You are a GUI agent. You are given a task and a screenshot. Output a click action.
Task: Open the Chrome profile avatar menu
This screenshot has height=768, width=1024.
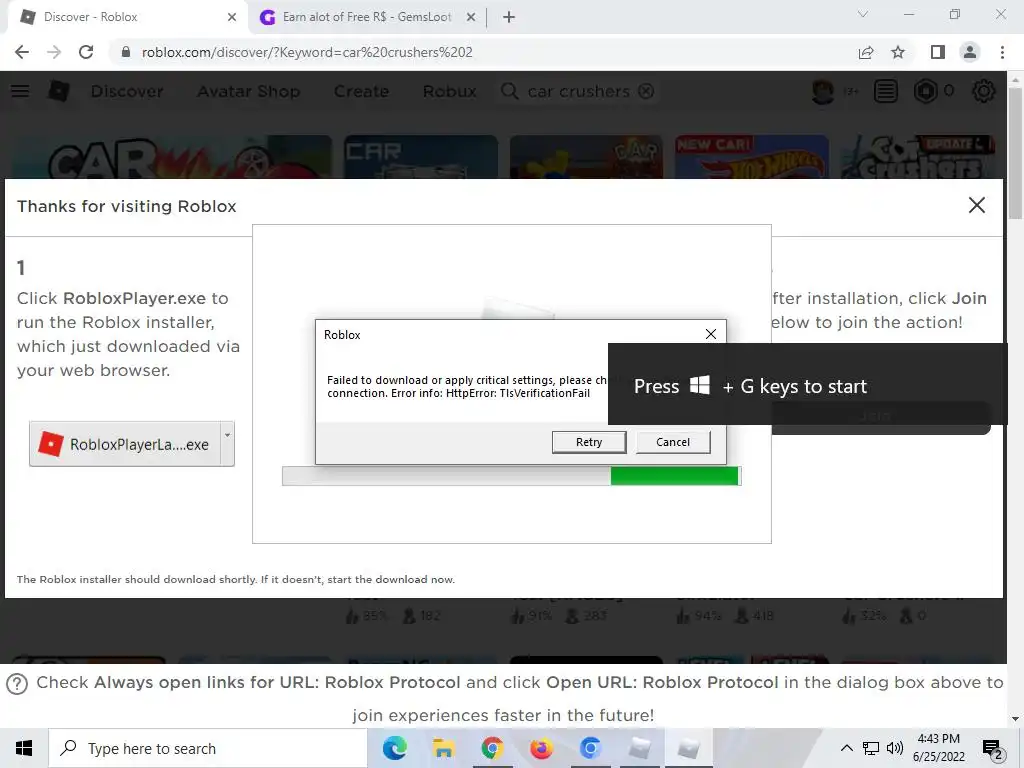click(970, 52)
